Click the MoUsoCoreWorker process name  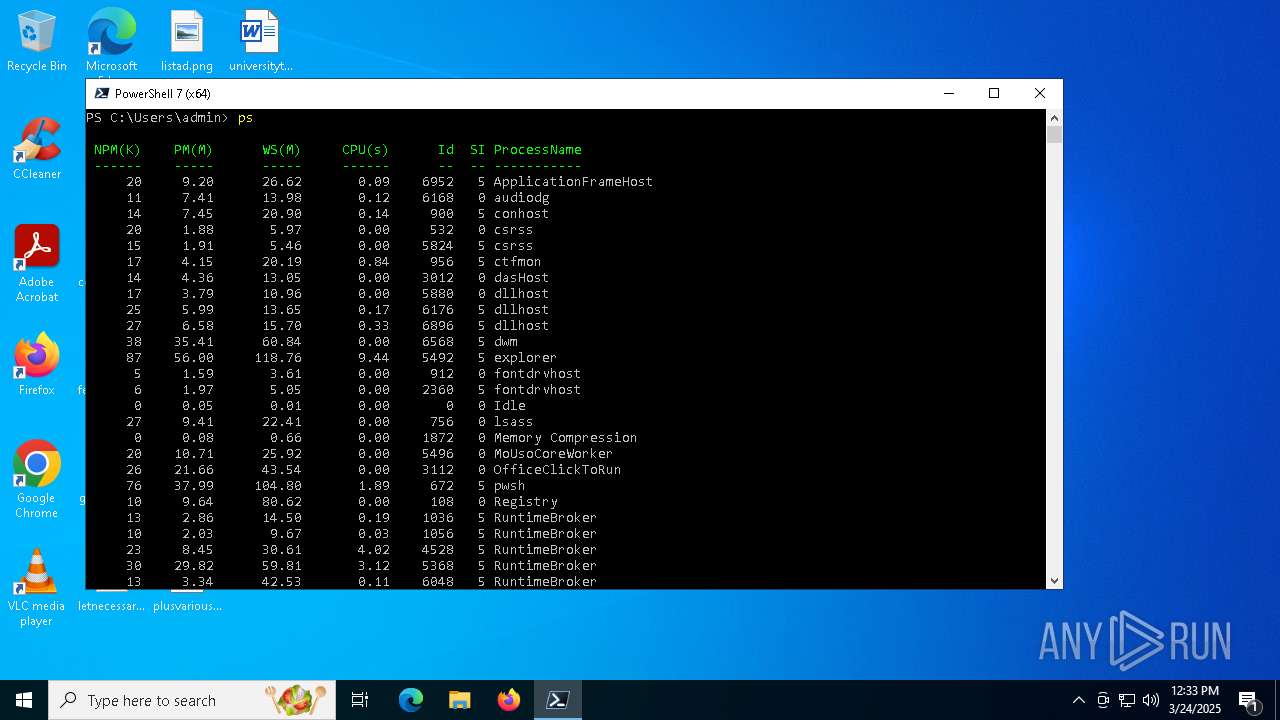(553, 454)
